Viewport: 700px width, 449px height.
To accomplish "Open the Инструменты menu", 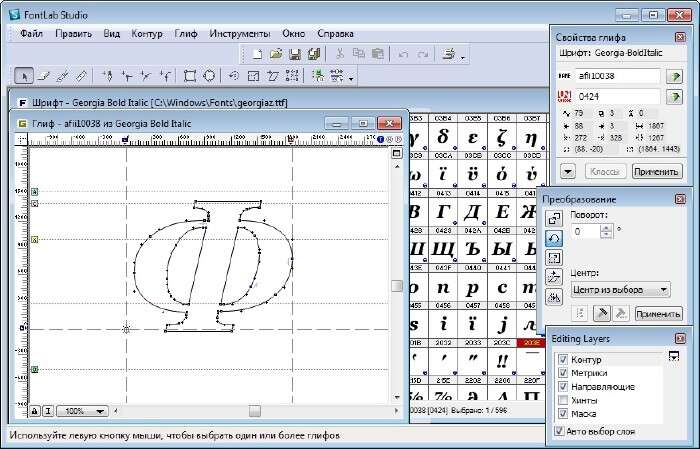I will click(x=240, y=33).
